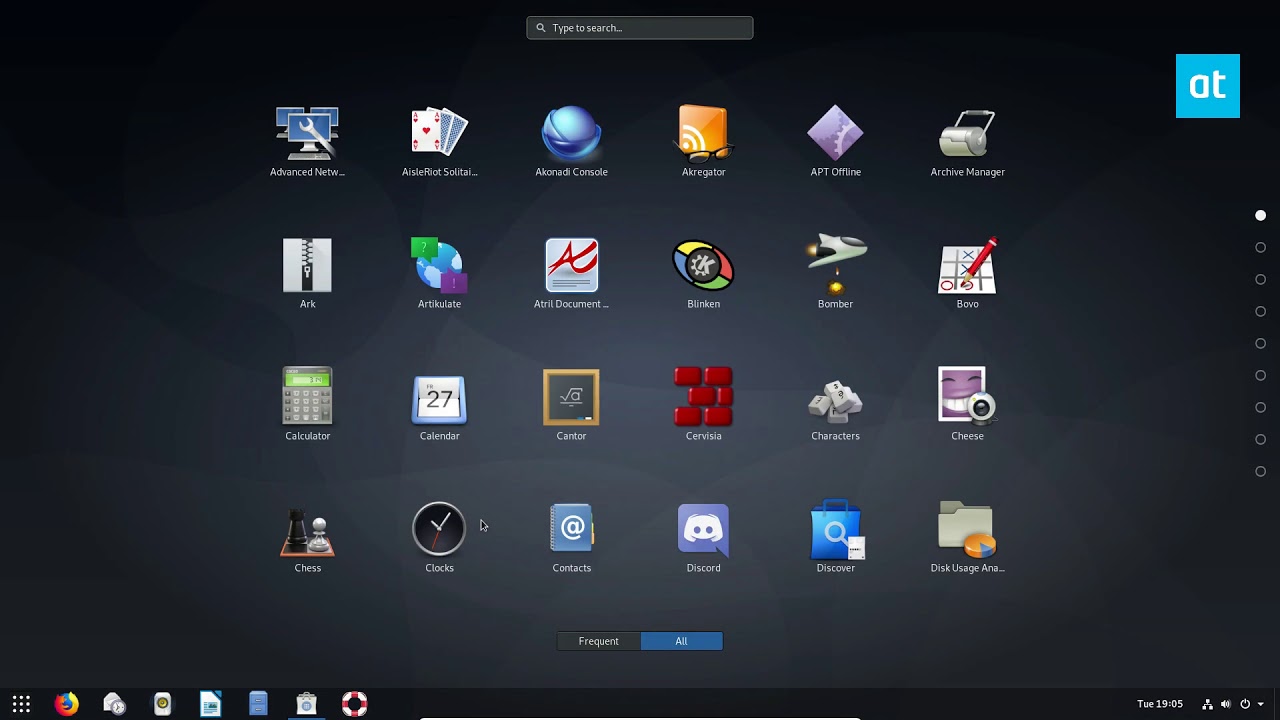Screen dimensions: 1280x720
Task: Select the first (filled) page indicator dot
Action: point(1260,216)
